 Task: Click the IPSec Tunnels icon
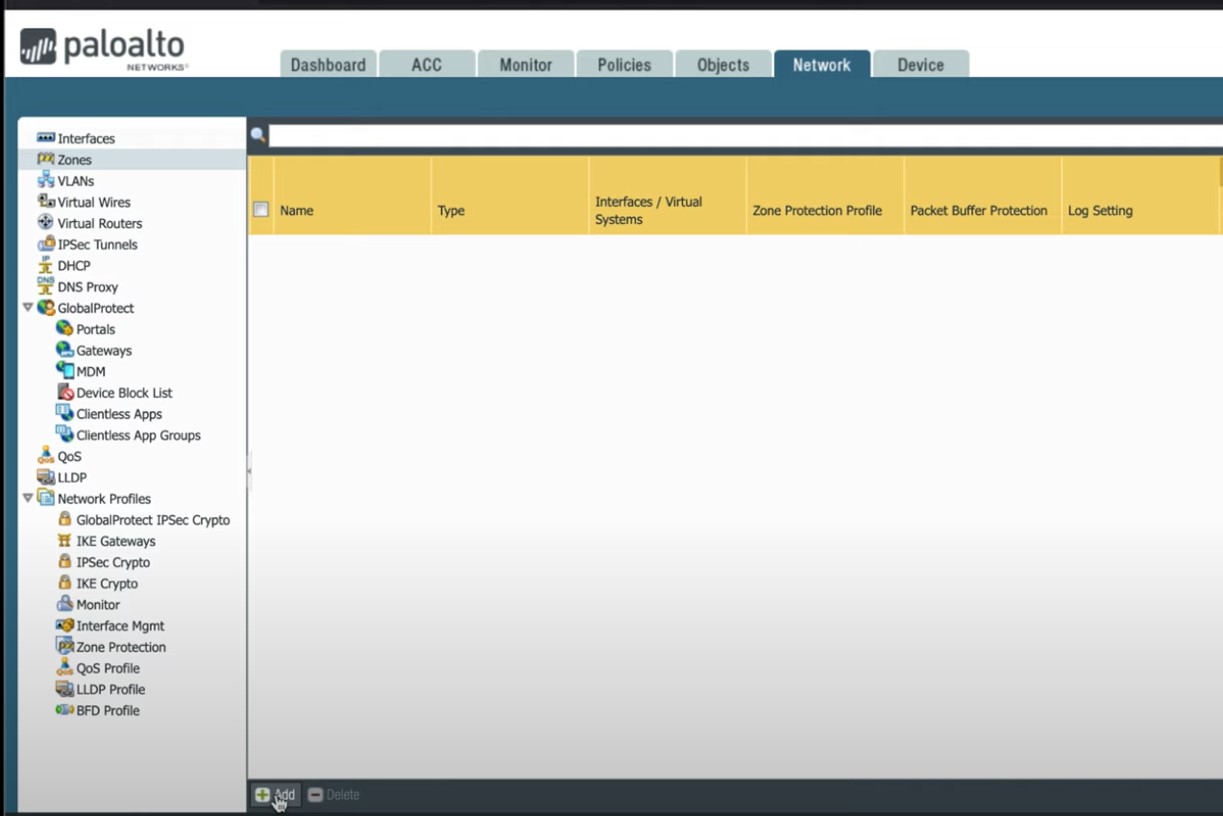click(x=46, y=244)
